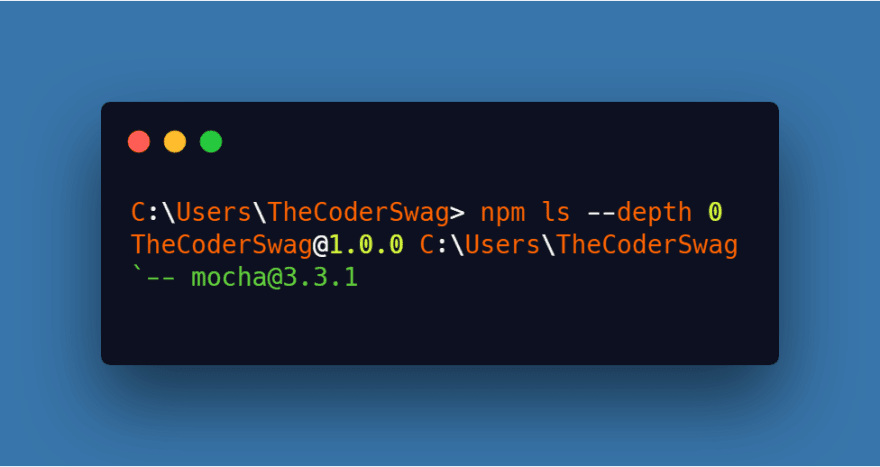The width and height of the screenshot is (880, 467).
Task: Click the empty dark area below mocha line
Action: [x=439, y=328]
